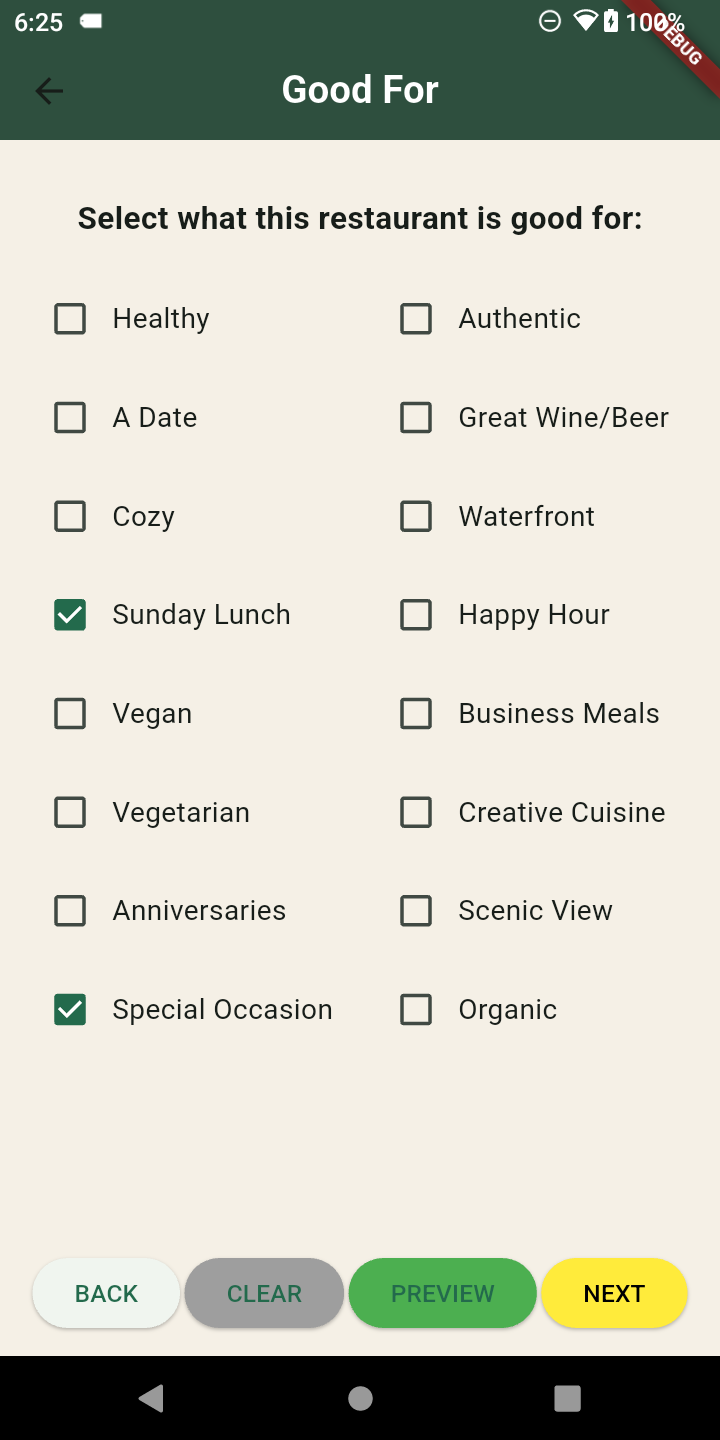The image size is (720, 1440).
Task: Uncheck the Special Occasion option
Action: (x=70, y=1010)
